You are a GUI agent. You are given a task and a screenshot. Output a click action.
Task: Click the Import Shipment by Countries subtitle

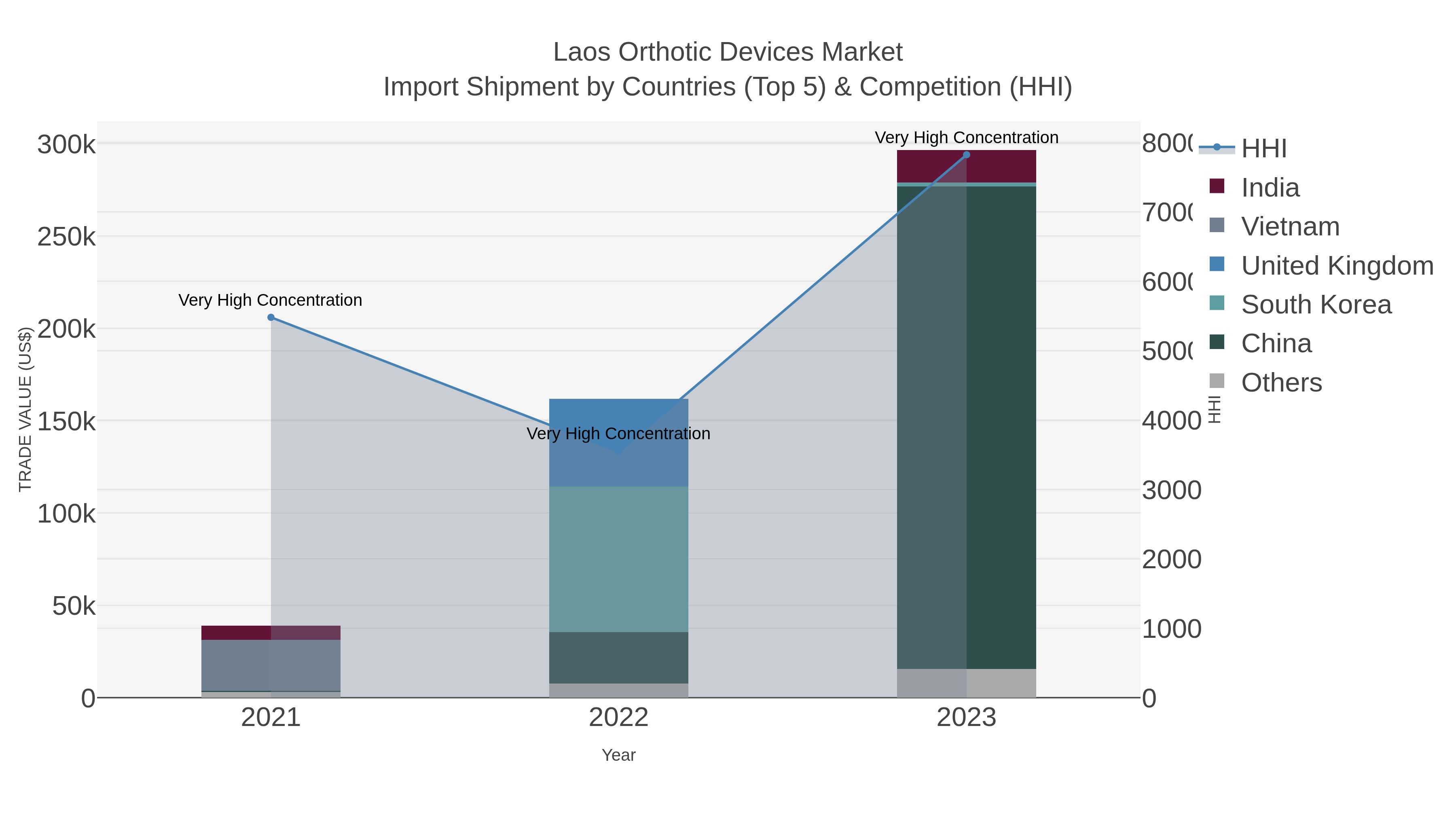coord(728,87)
